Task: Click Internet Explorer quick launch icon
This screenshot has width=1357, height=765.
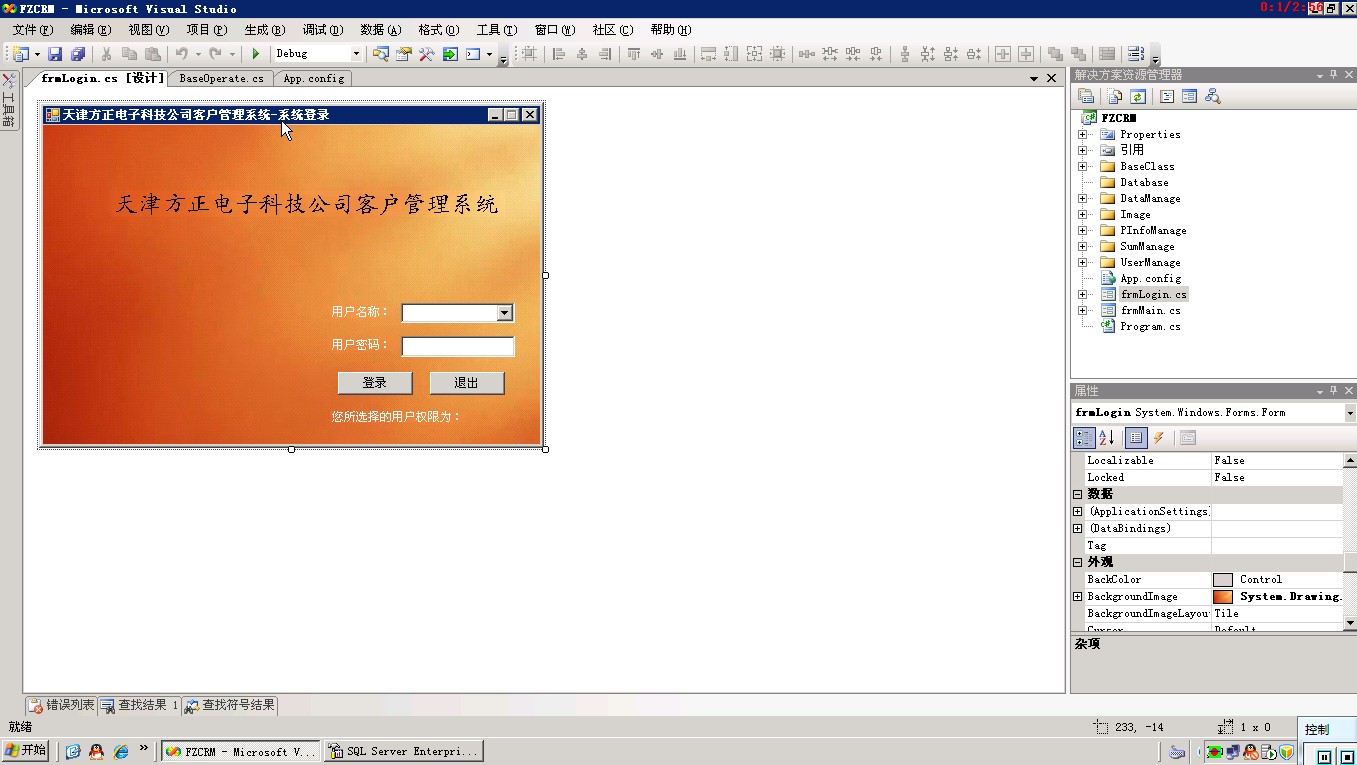Action: [121, 751]
